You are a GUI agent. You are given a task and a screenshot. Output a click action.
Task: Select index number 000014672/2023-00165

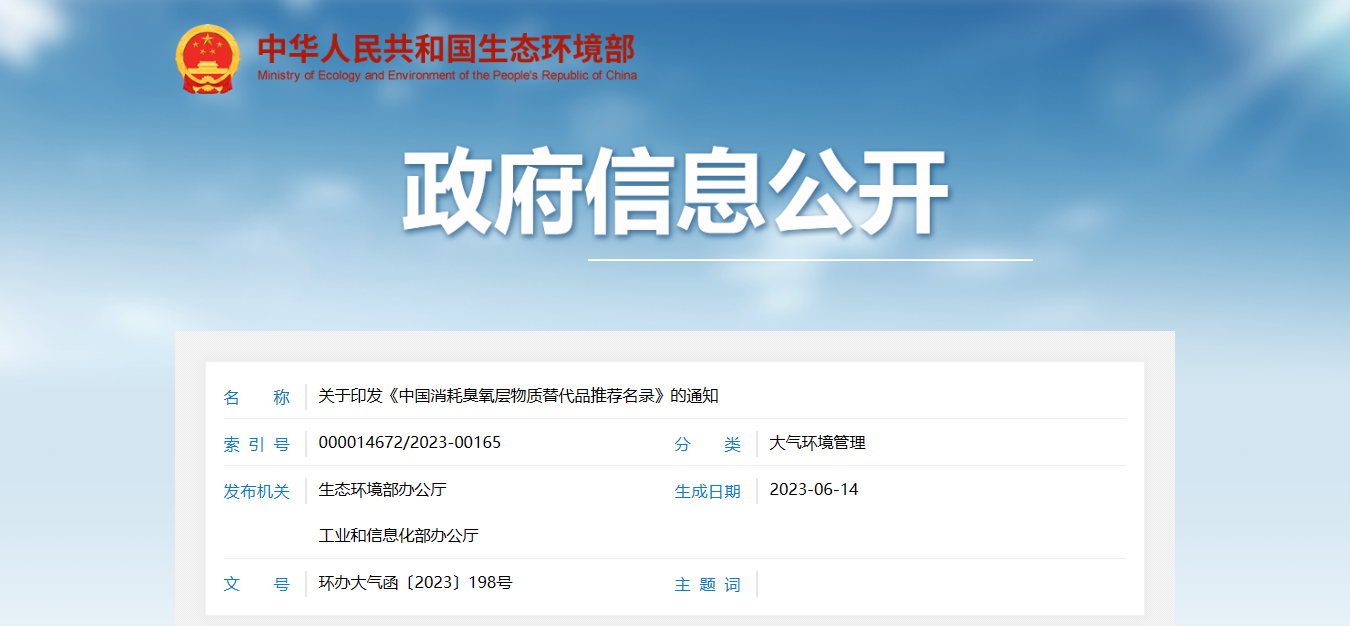(409, 443)
